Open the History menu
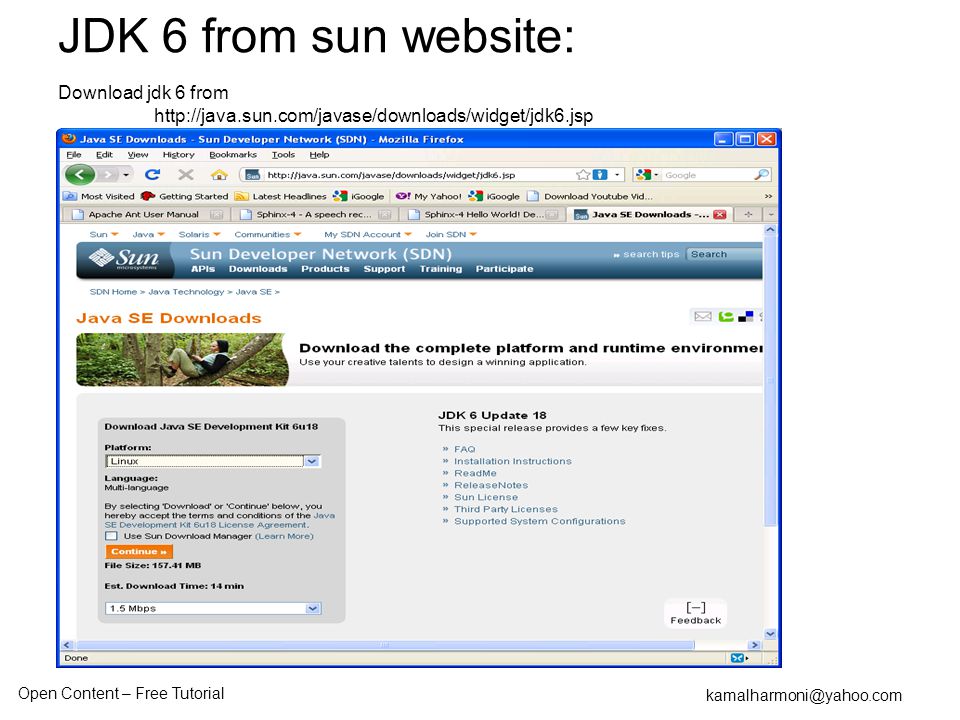Image resolution: width=960 pixels, height=720 pixels. (x=178, y=155)
